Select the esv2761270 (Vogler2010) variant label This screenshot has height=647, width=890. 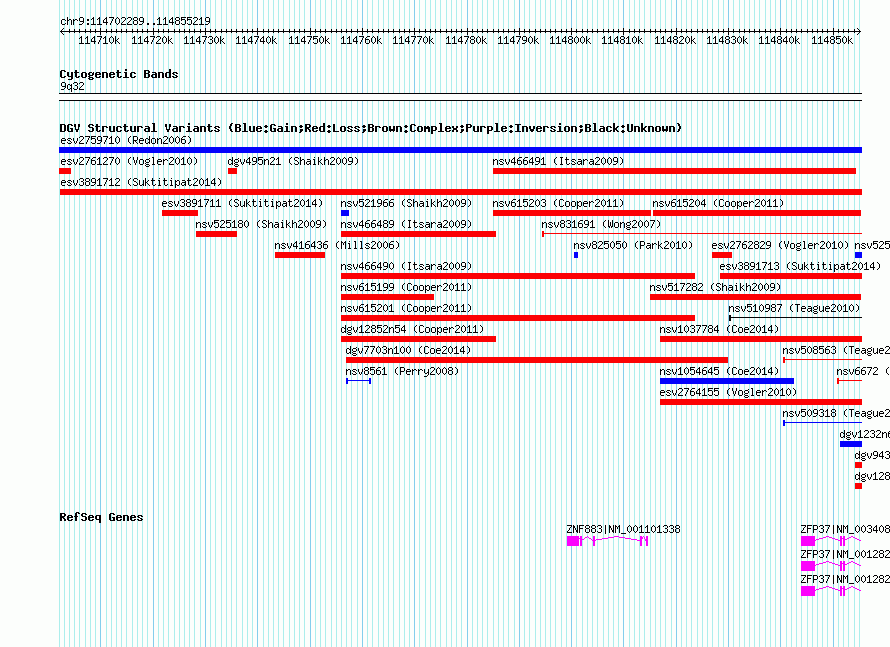[129, 161]
